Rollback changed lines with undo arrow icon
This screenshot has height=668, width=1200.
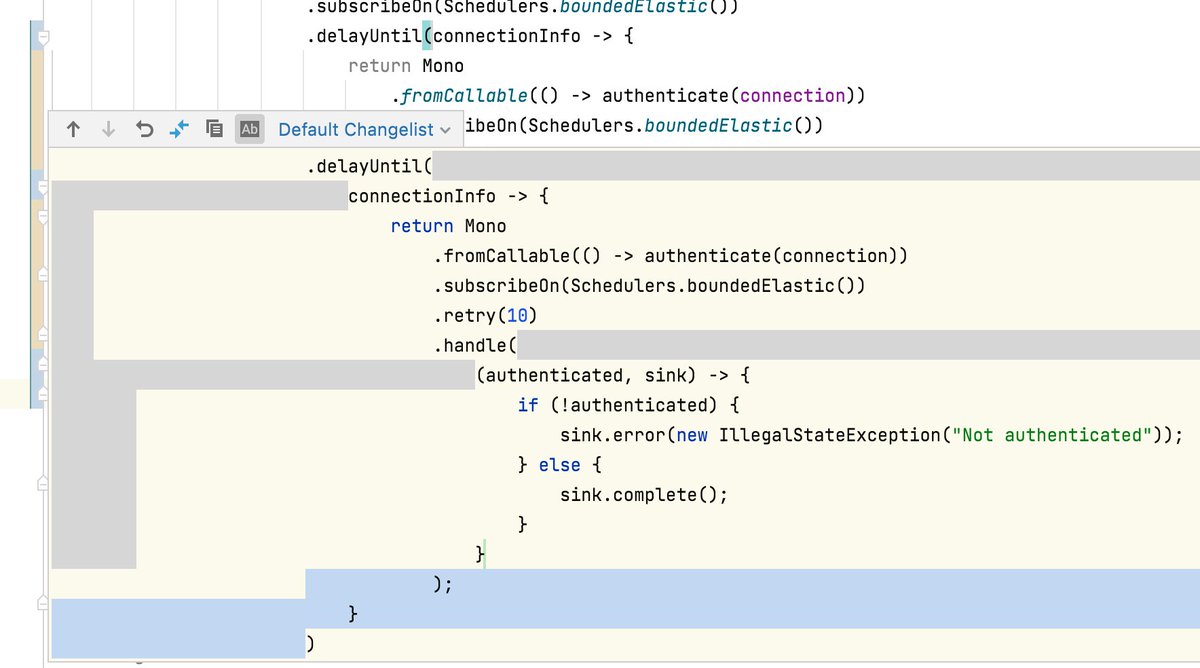144,129
